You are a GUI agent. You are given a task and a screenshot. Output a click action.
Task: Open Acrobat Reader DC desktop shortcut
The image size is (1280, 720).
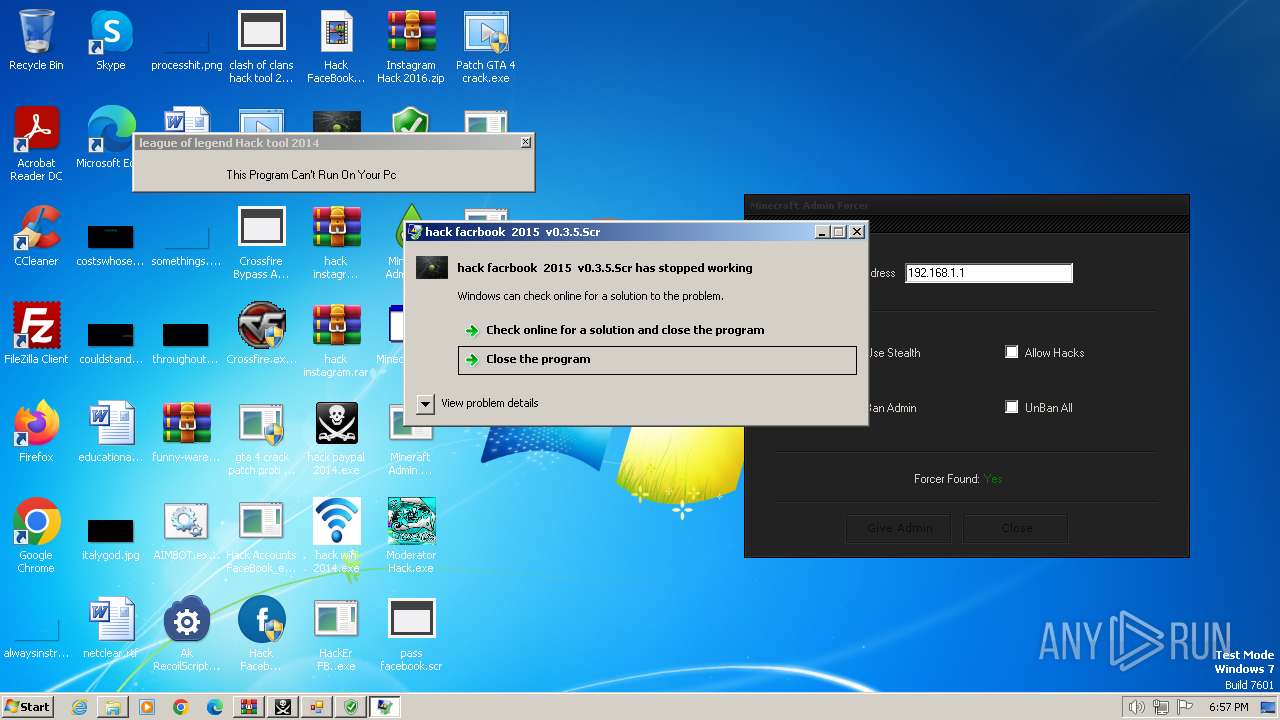pyautogui.click(x=36, y=144)
